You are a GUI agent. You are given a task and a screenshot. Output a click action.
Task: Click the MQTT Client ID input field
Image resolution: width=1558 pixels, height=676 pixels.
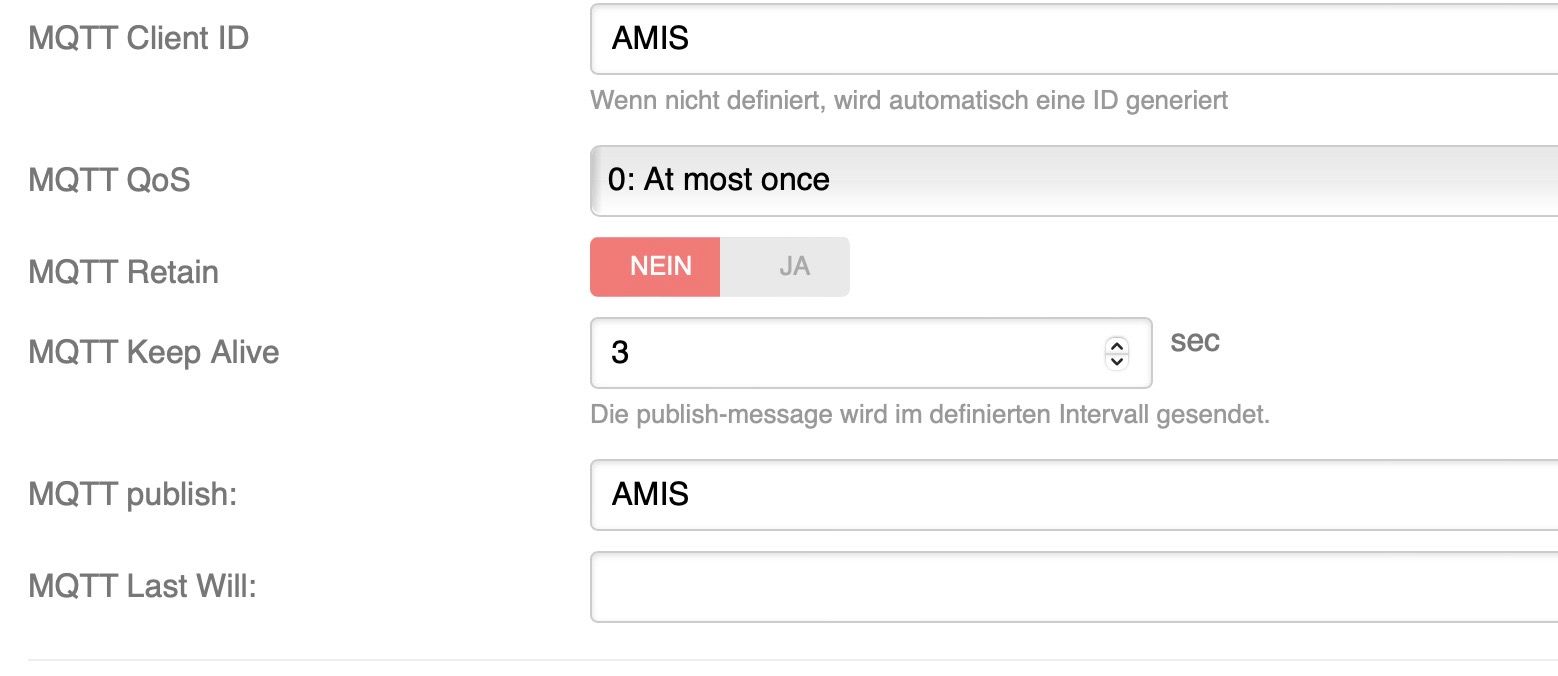1070,39
